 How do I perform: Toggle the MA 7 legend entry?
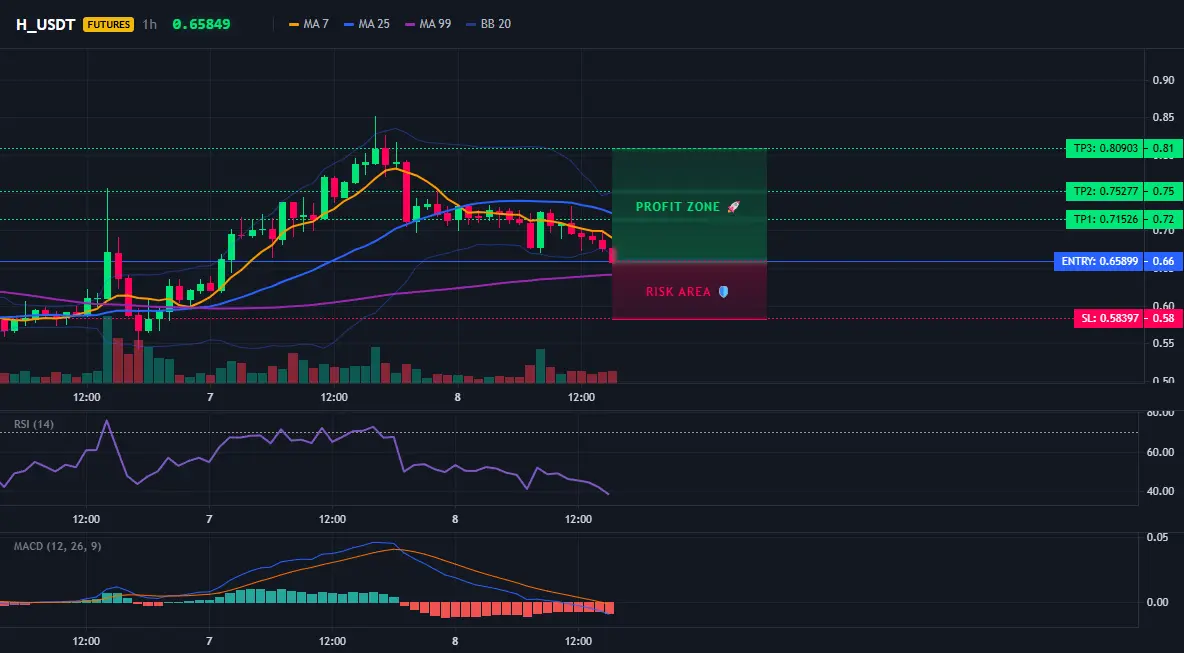coord(309,24)
